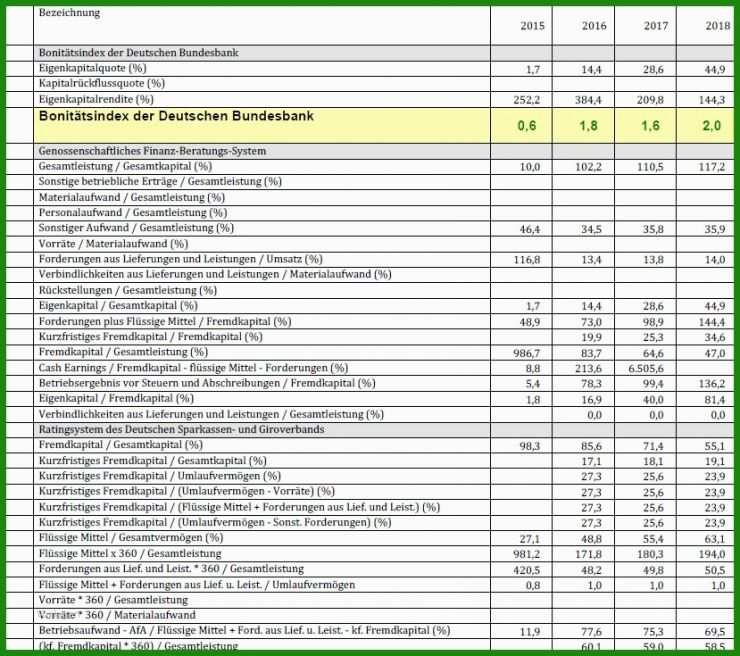Click the Bonitätsindex value 1,6 for 2017

(x=650, y=126)
